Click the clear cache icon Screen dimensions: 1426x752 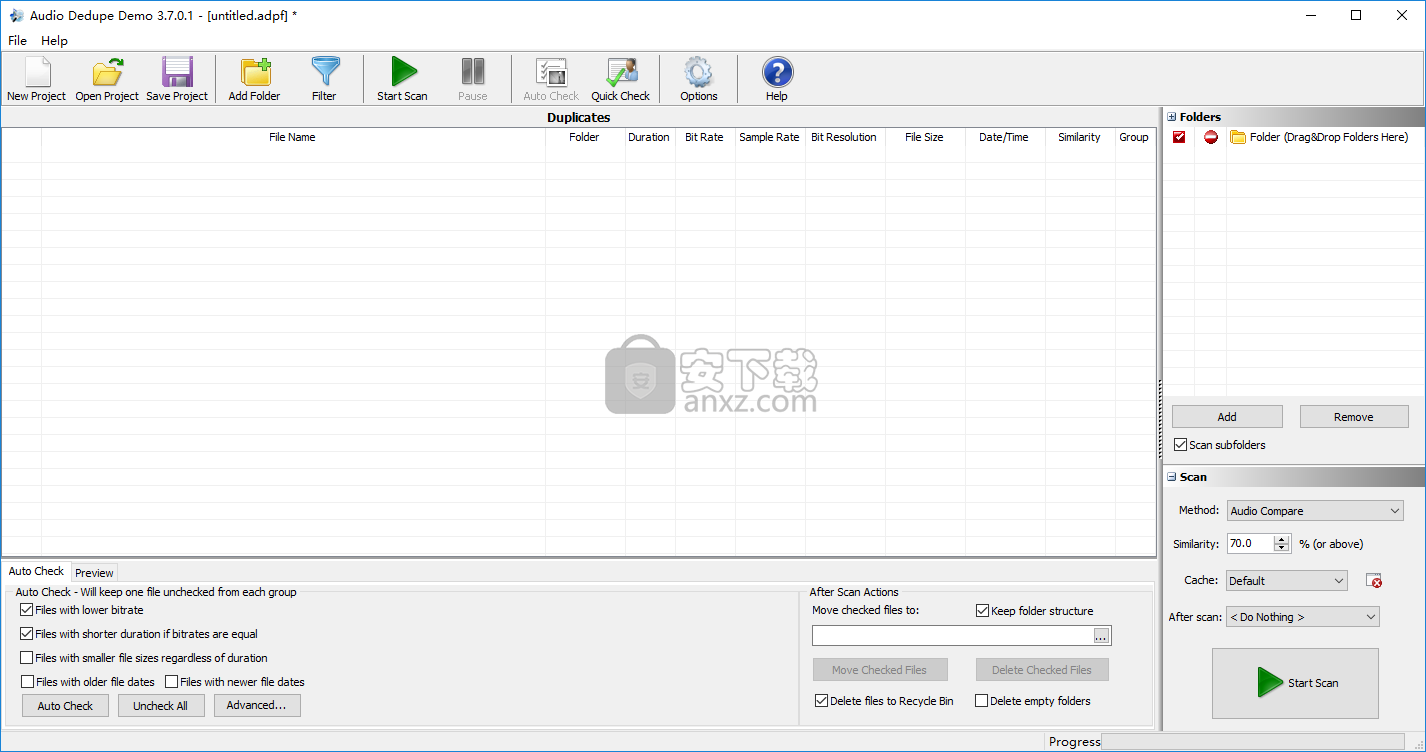[x=1374, y=581]
